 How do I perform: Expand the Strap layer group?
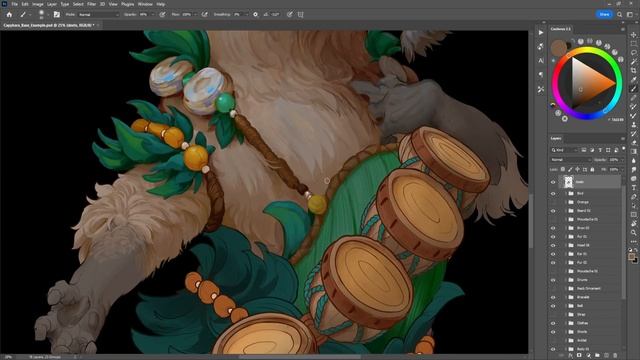(x=565, y=314)
